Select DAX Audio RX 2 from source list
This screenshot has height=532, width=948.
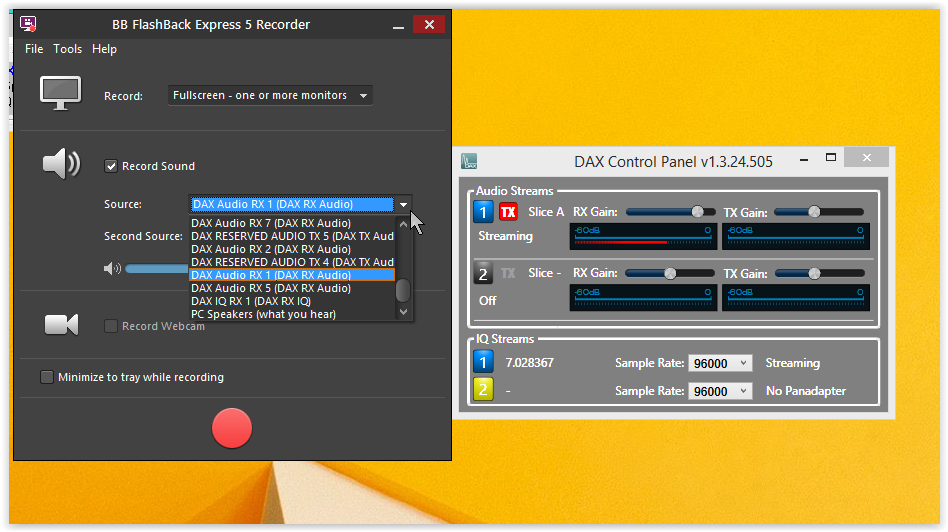point(292,249)
